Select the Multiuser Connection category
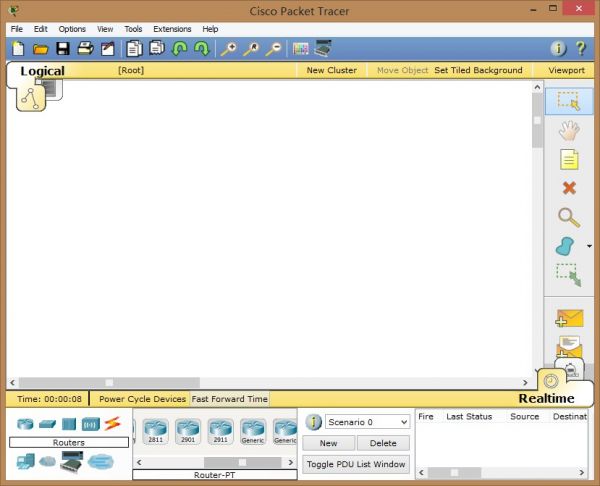 click(101, 462)
